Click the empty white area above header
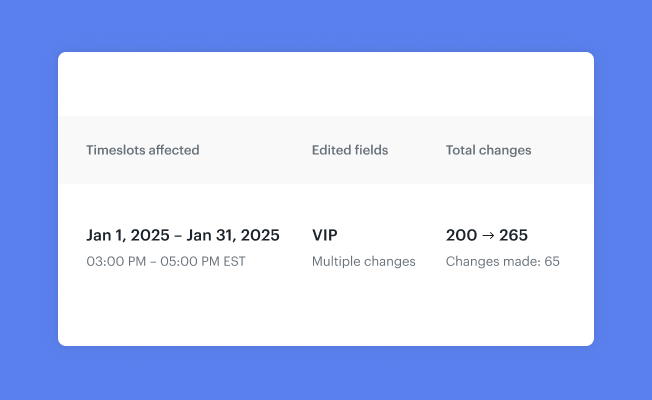Screen dimensions: 652x400 coord(326,84)
